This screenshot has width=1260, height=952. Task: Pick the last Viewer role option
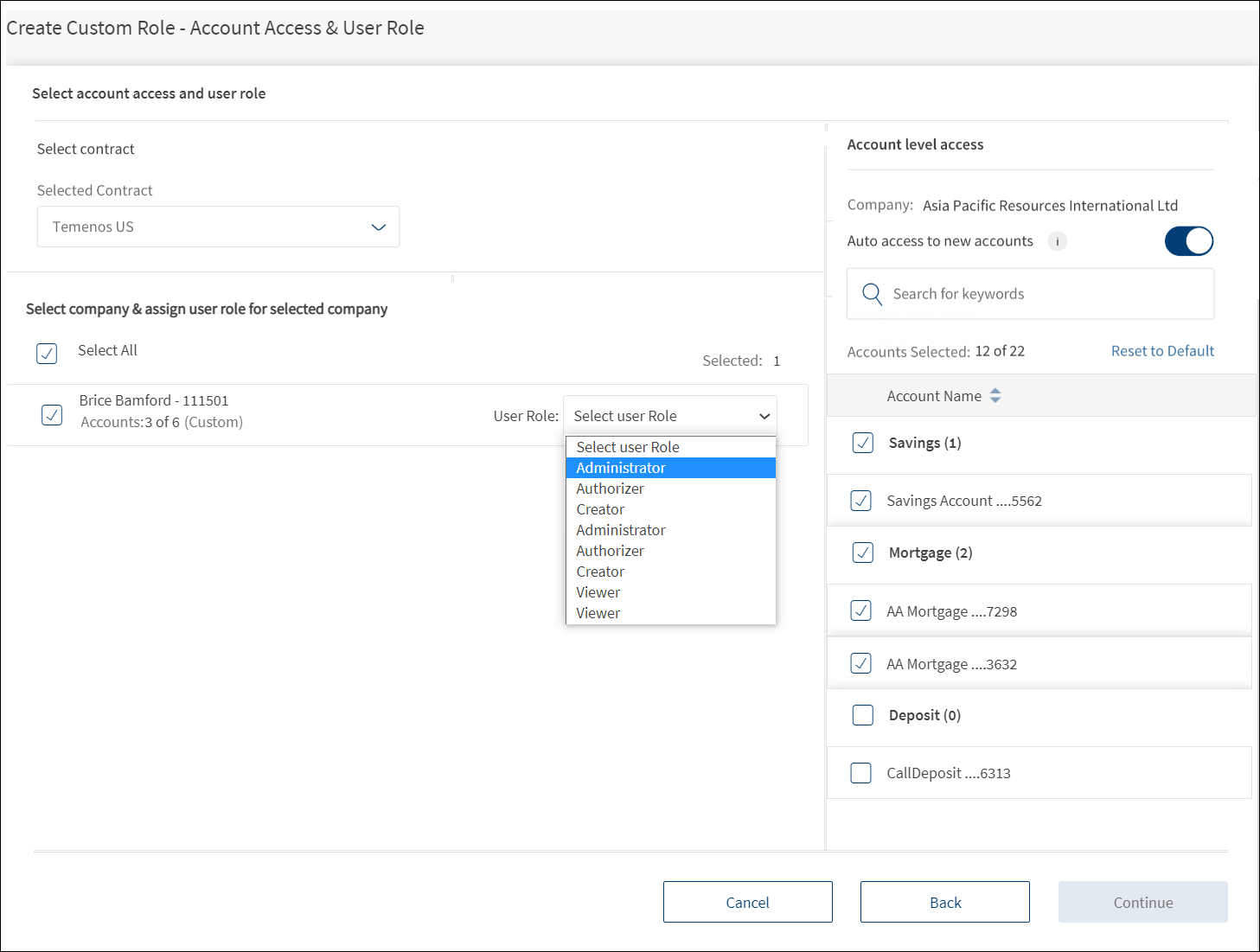598,613
